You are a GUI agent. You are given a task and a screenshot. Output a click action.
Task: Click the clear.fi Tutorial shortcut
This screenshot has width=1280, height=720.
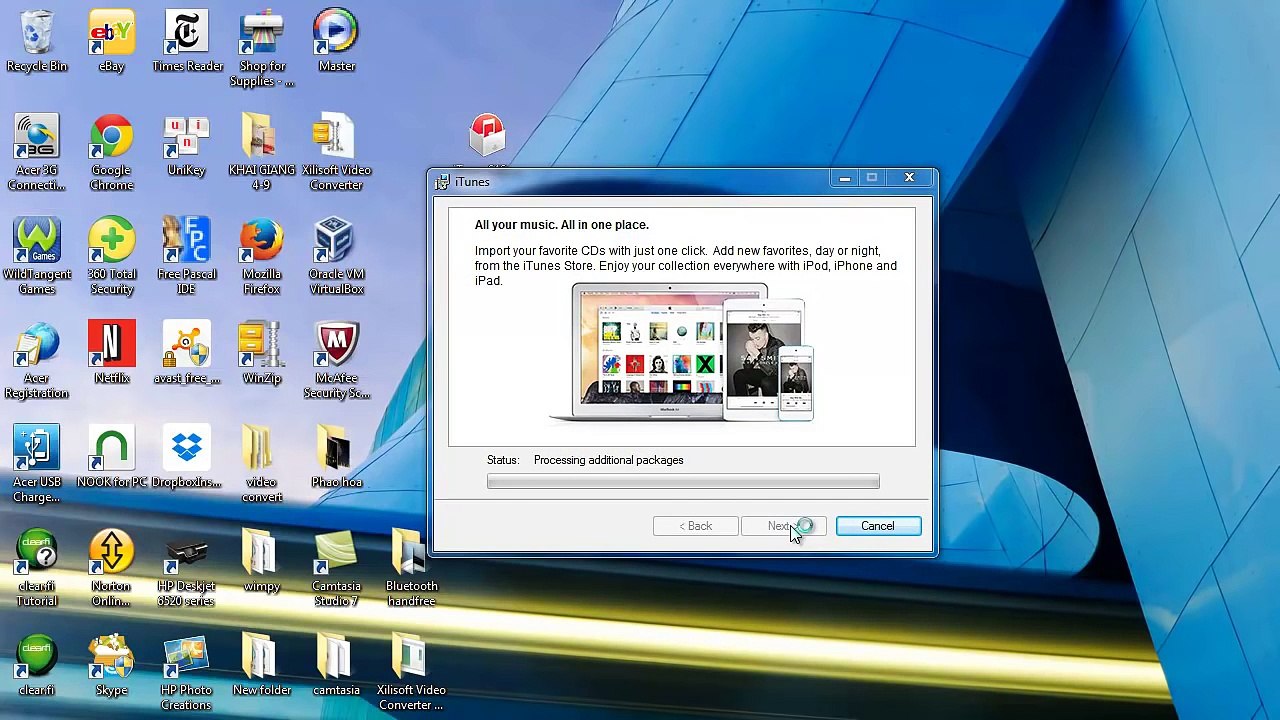(x=37, y=568)
